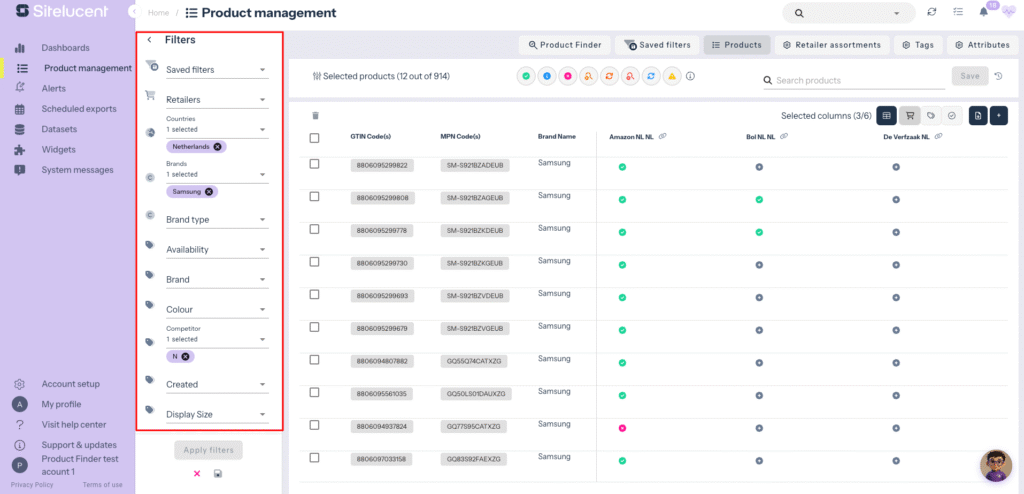Click the refresh icon in top bar

[932, 13]
